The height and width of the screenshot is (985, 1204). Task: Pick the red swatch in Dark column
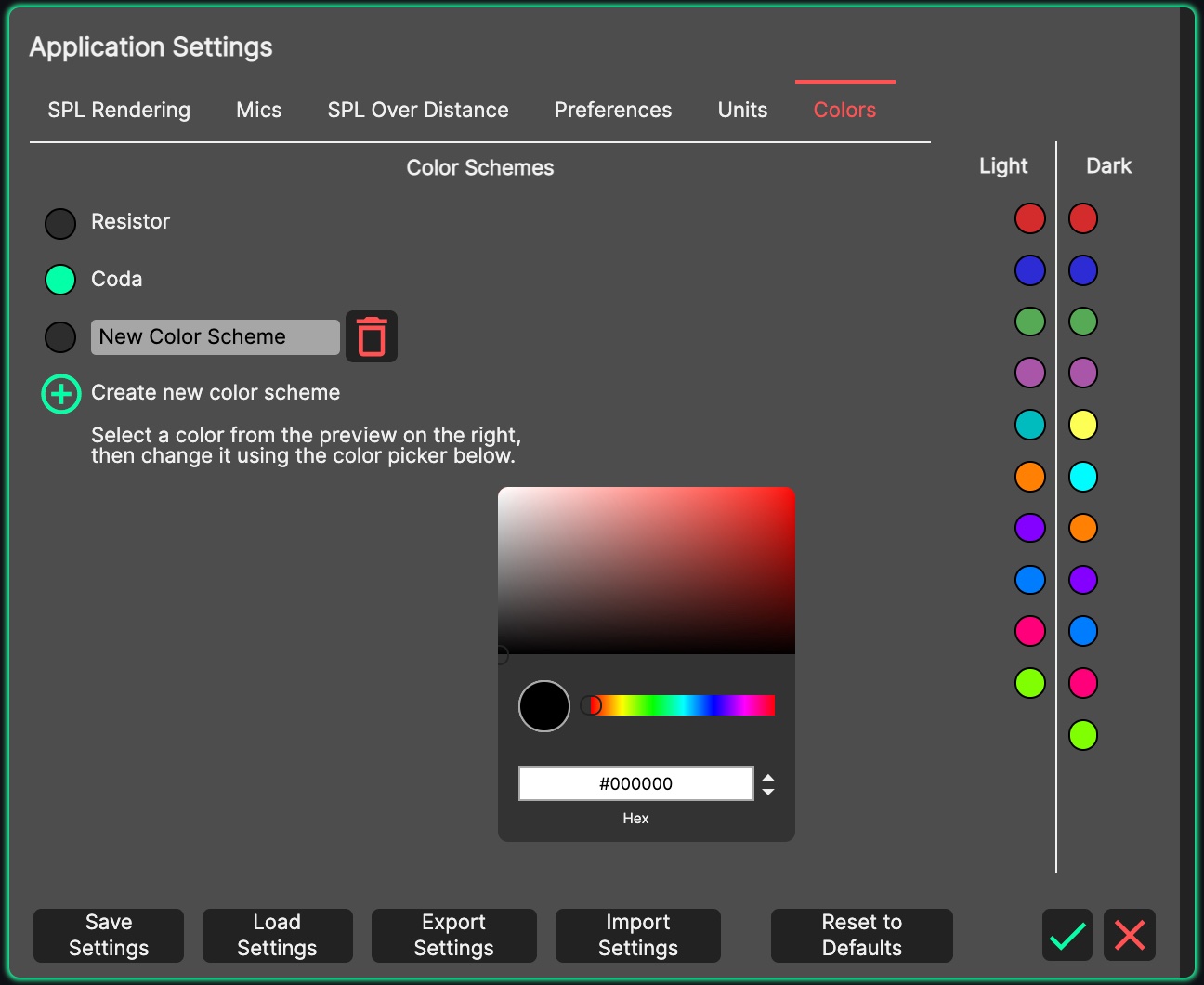pyautogui.click(x=1083, y=218)
